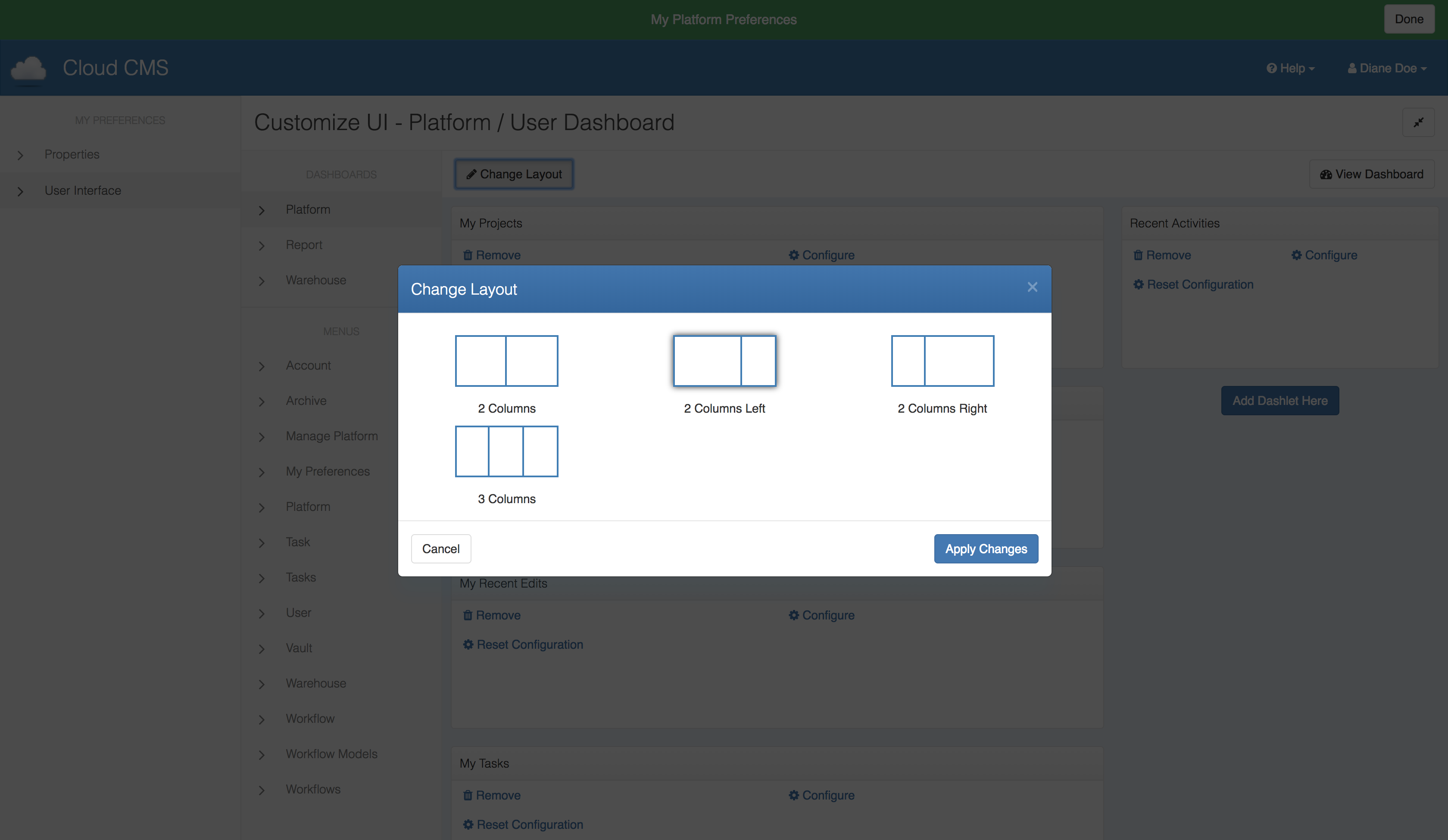The image size is (1448, 840).
Task: Open the Workflow Models menu item
Action: tap(331, 754)
